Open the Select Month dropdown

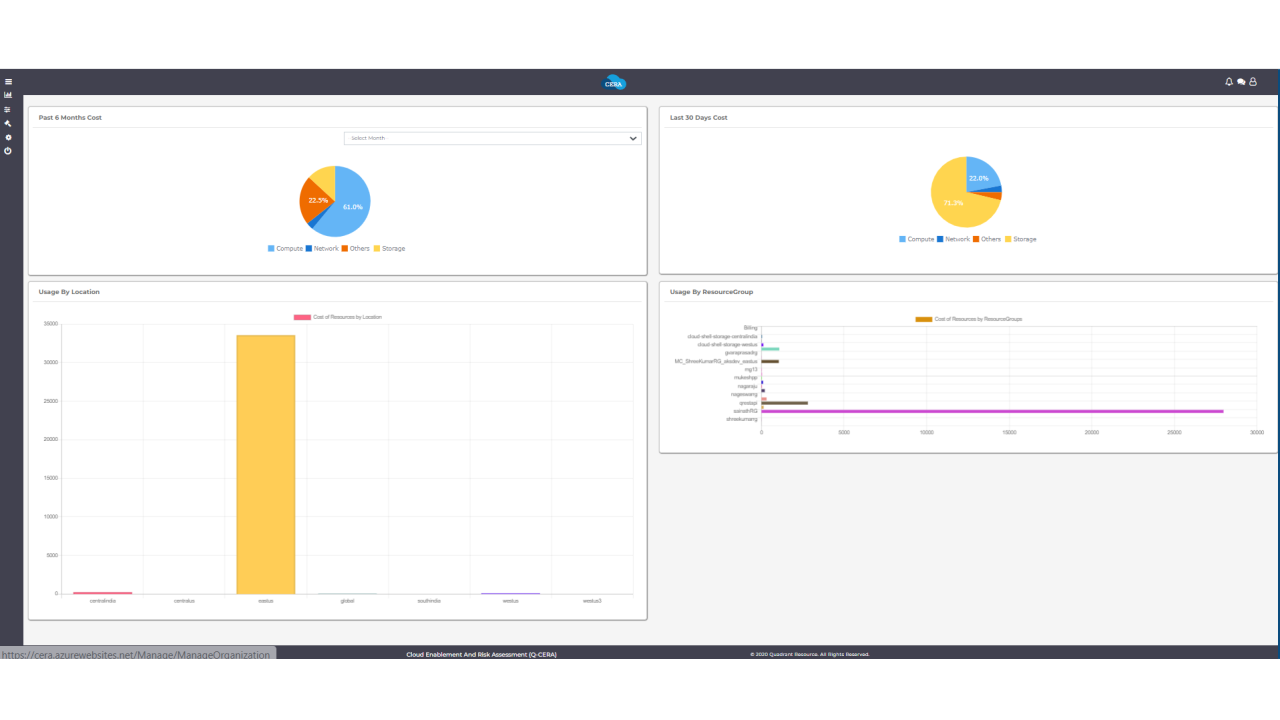(493, 138)
